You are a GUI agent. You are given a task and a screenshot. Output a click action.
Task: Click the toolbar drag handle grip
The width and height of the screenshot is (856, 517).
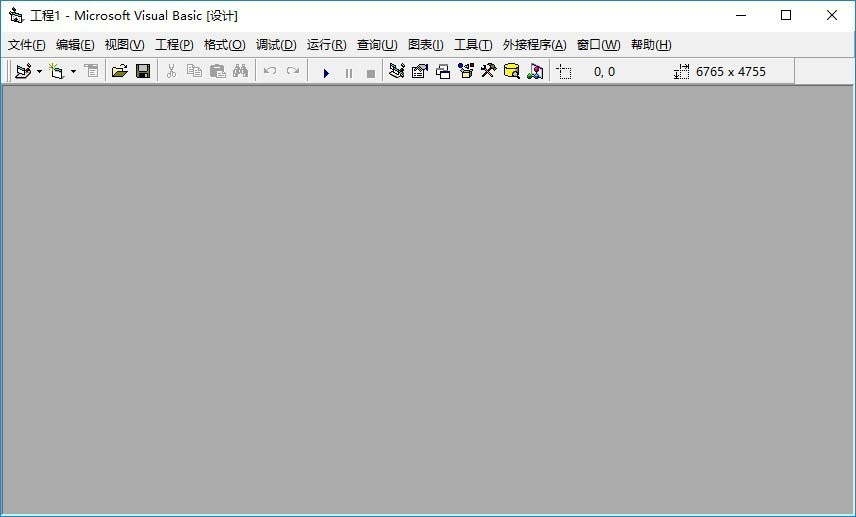click(x=9, y=72)
